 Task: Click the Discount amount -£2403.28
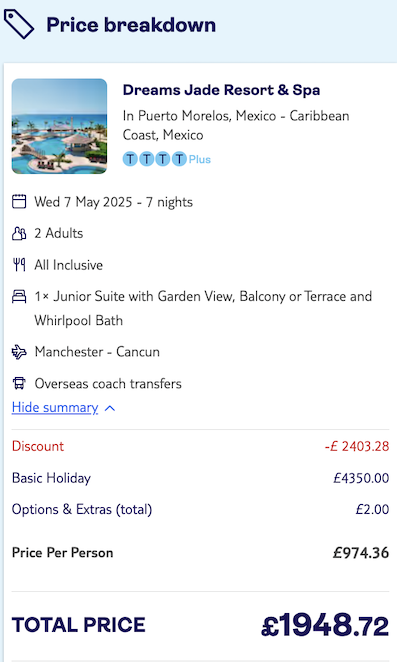tap(357, 446)
